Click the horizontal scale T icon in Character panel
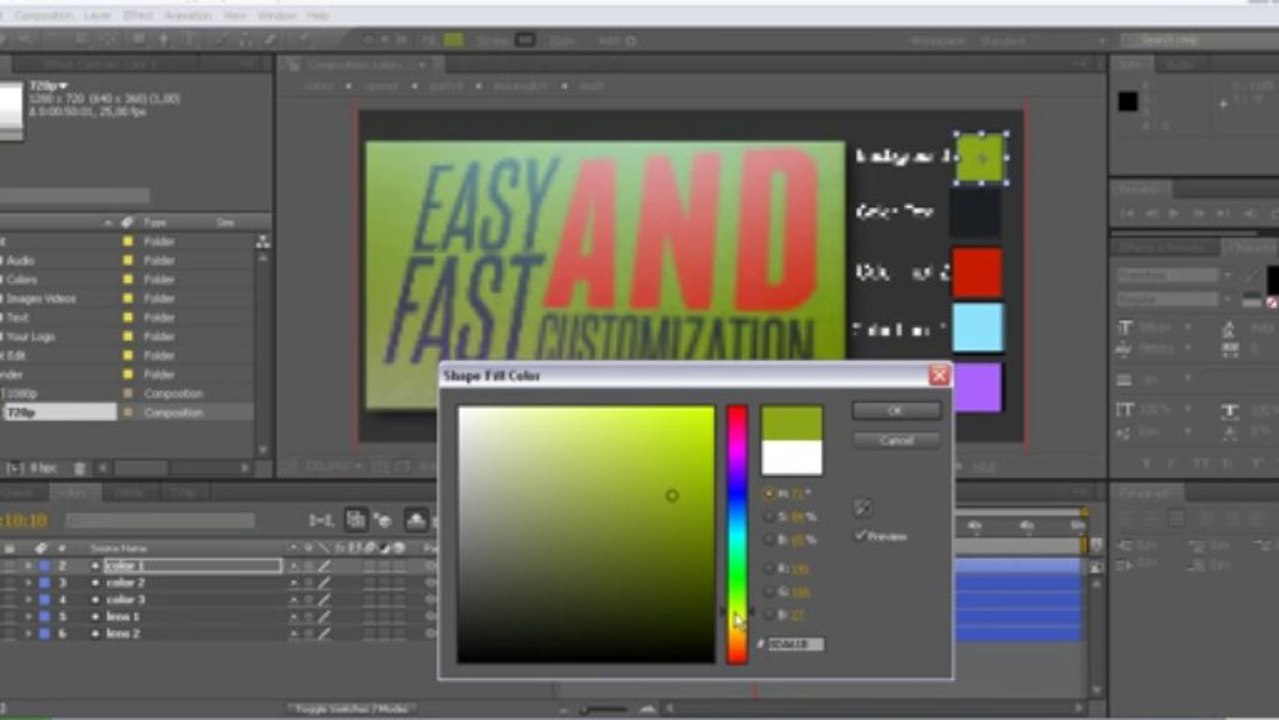 1230,411
